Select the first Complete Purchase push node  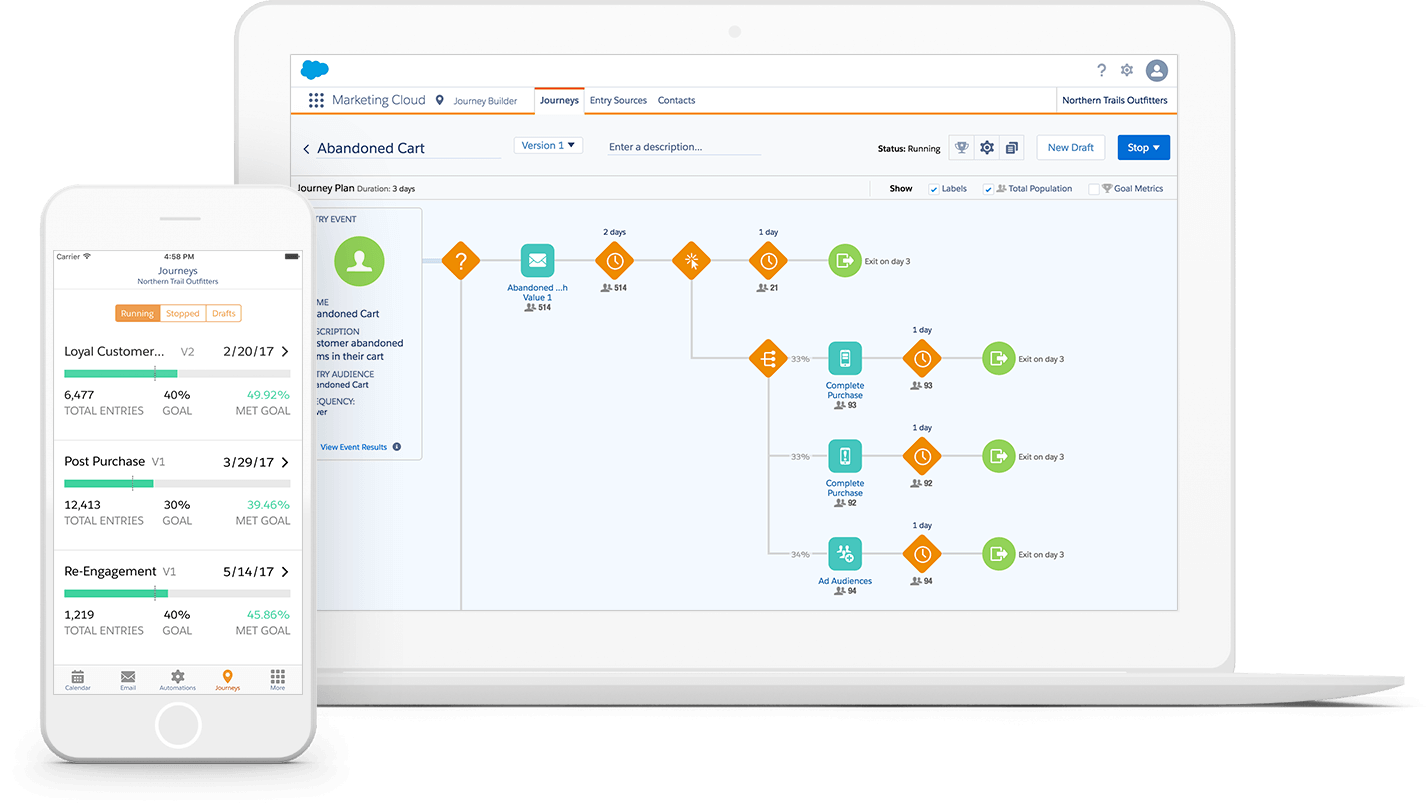[845, 359]
